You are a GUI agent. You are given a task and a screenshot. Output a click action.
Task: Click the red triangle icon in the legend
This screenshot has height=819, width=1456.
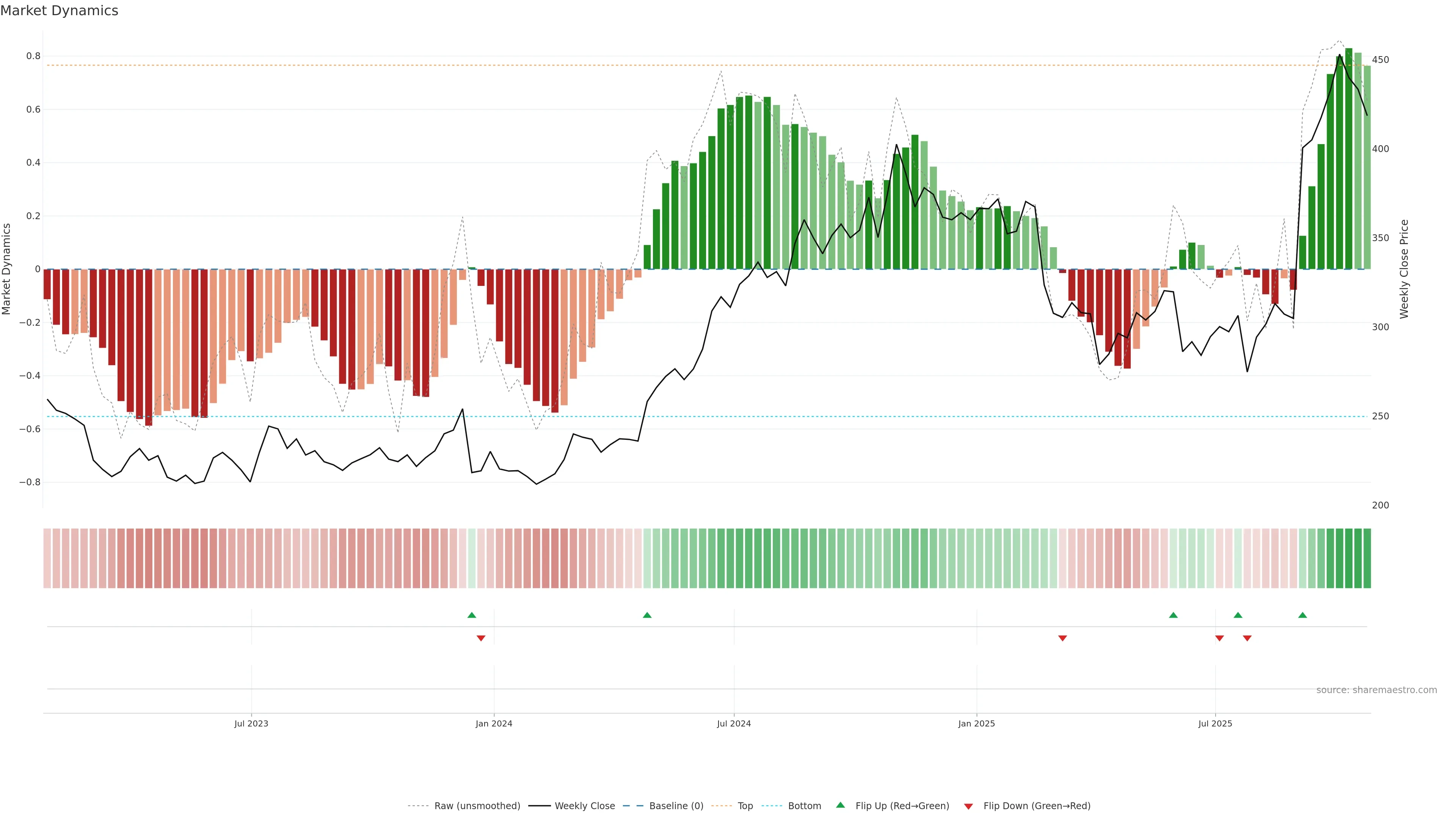click(968, 806)
